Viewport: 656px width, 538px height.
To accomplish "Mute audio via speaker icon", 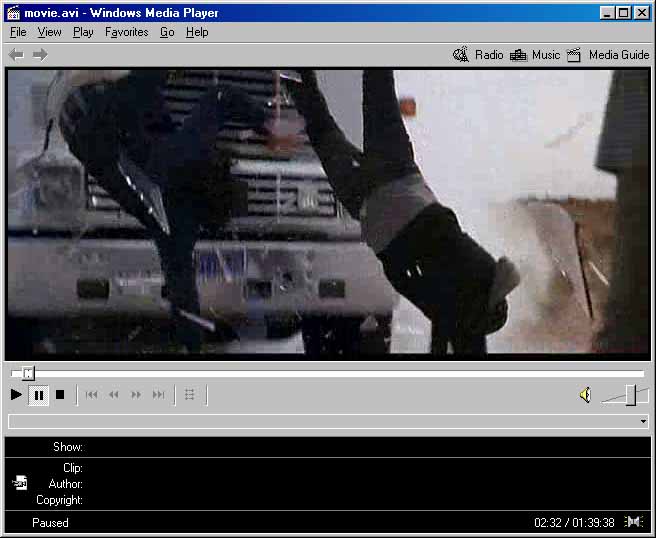I will pyautogui.click(x=586, y=395).
